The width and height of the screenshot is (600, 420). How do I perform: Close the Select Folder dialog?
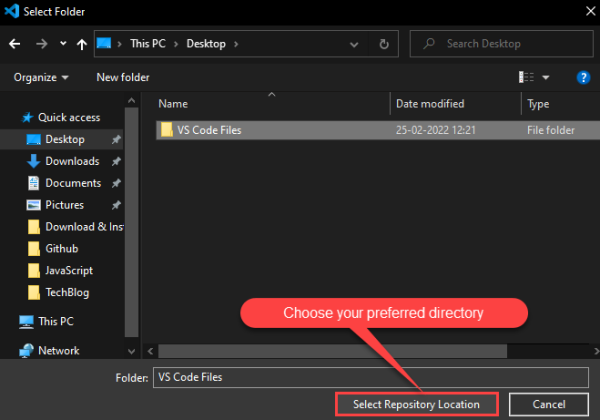(590, 11)
